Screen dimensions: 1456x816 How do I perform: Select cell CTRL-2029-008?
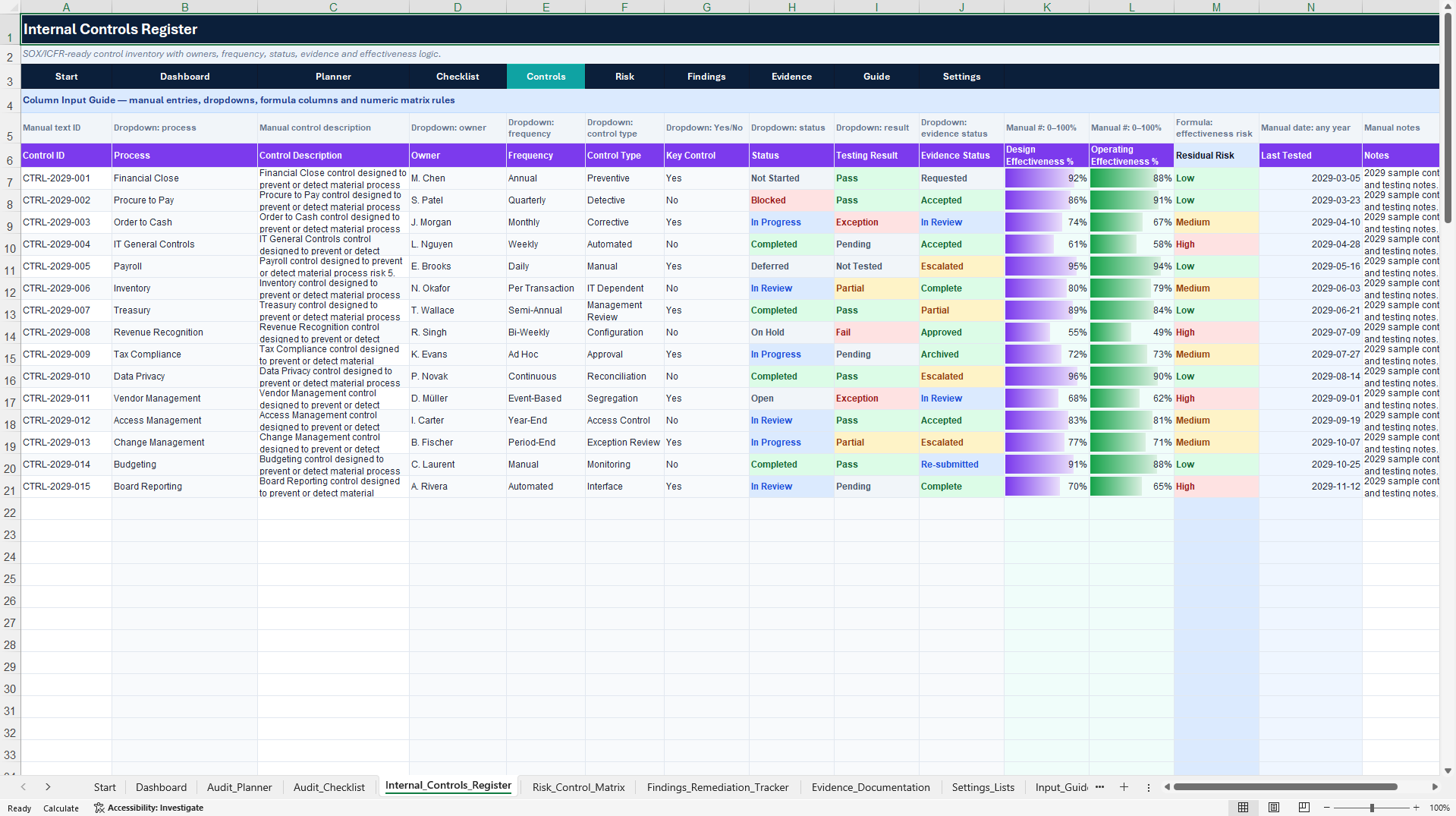66,332
